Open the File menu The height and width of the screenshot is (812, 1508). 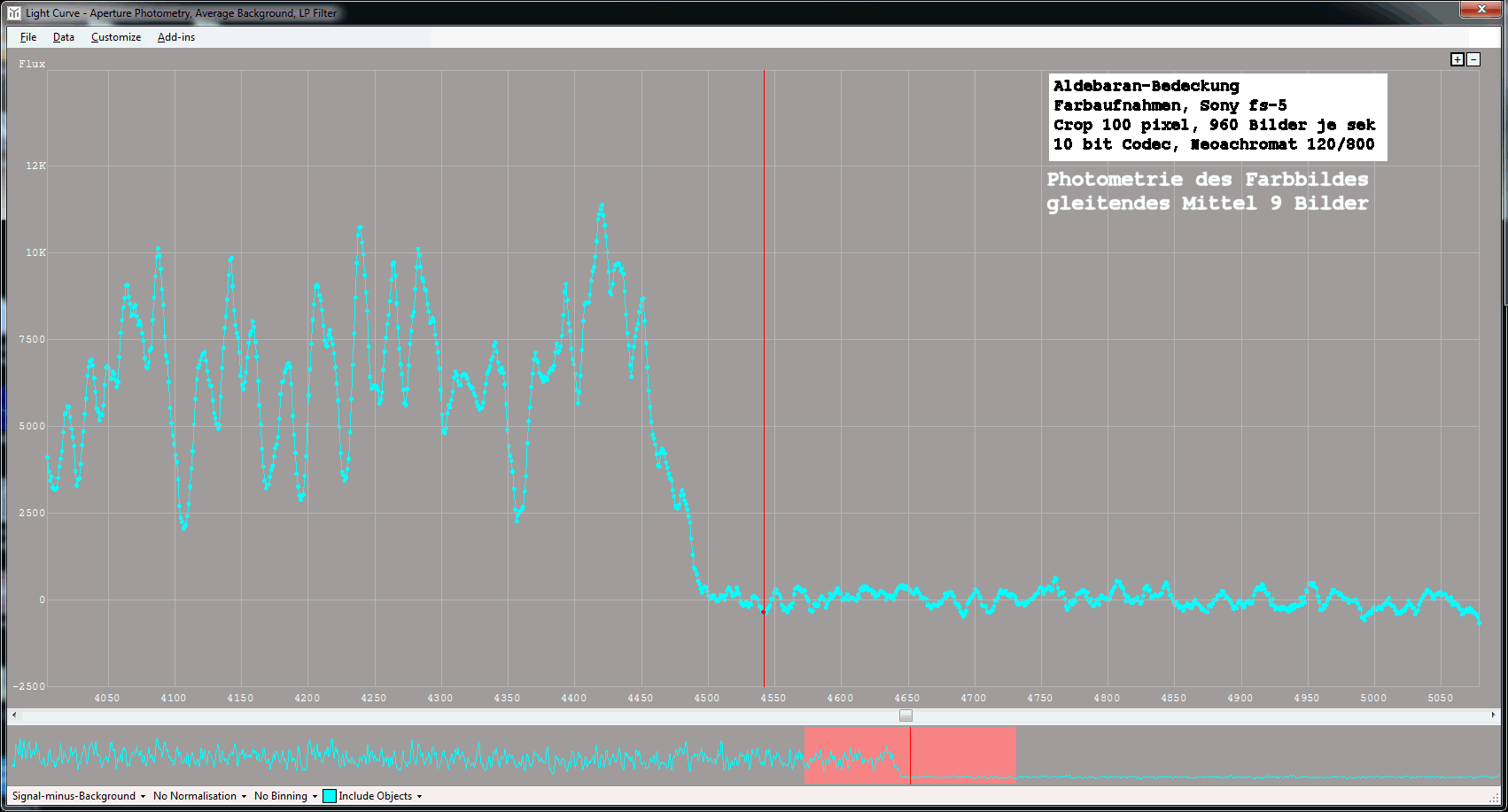tap(28, 37)
